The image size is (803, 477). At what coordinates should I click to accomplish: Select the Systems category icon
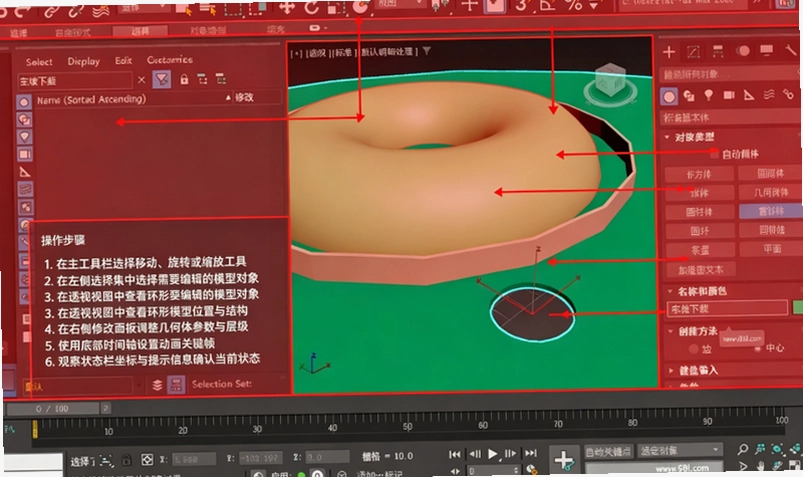tap(788, 94)
